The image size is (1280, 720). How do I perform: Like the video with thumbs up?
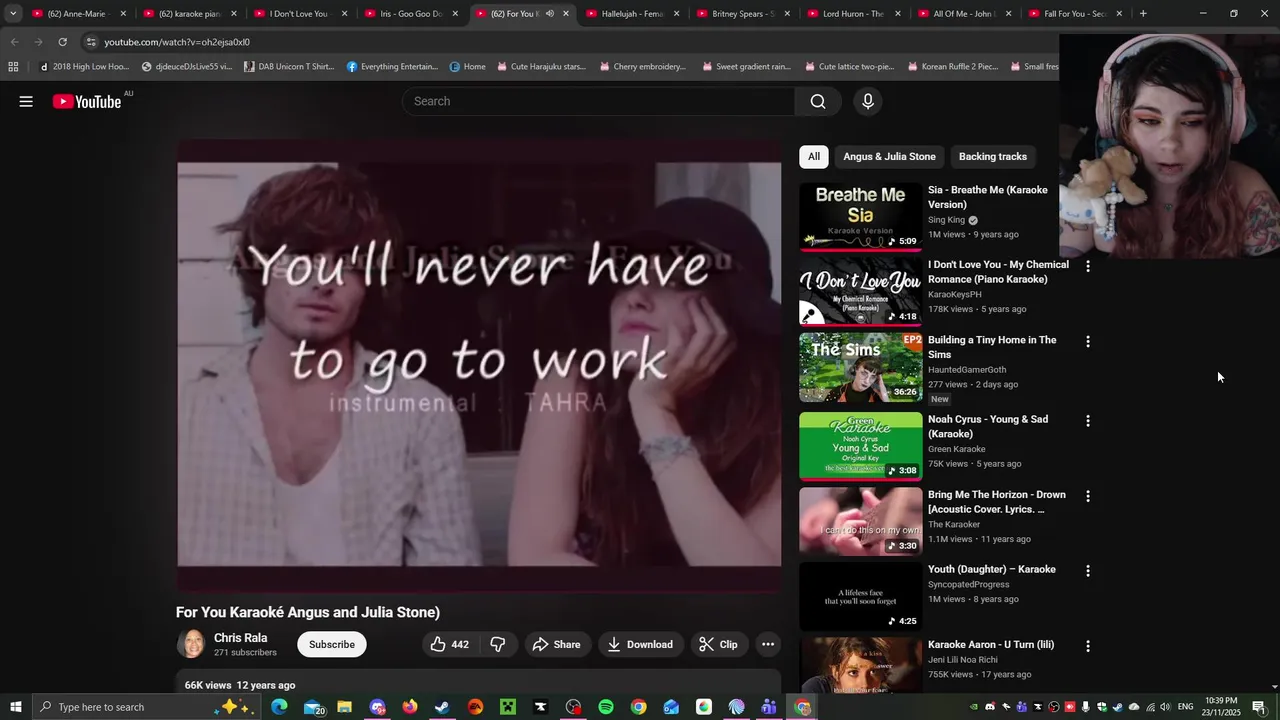tap(449, 644)
